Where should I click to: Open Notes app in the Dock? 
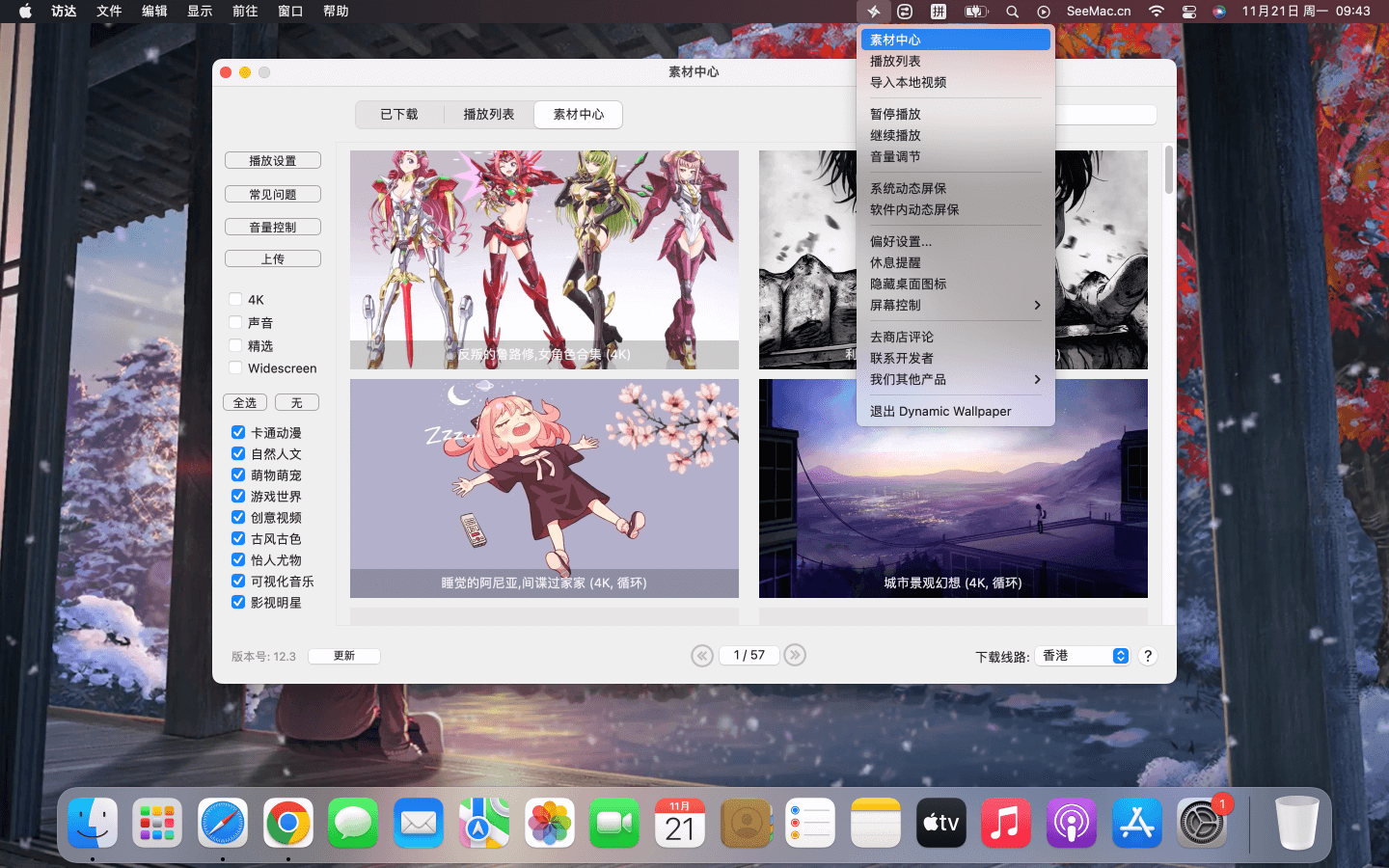pos(876,823)
